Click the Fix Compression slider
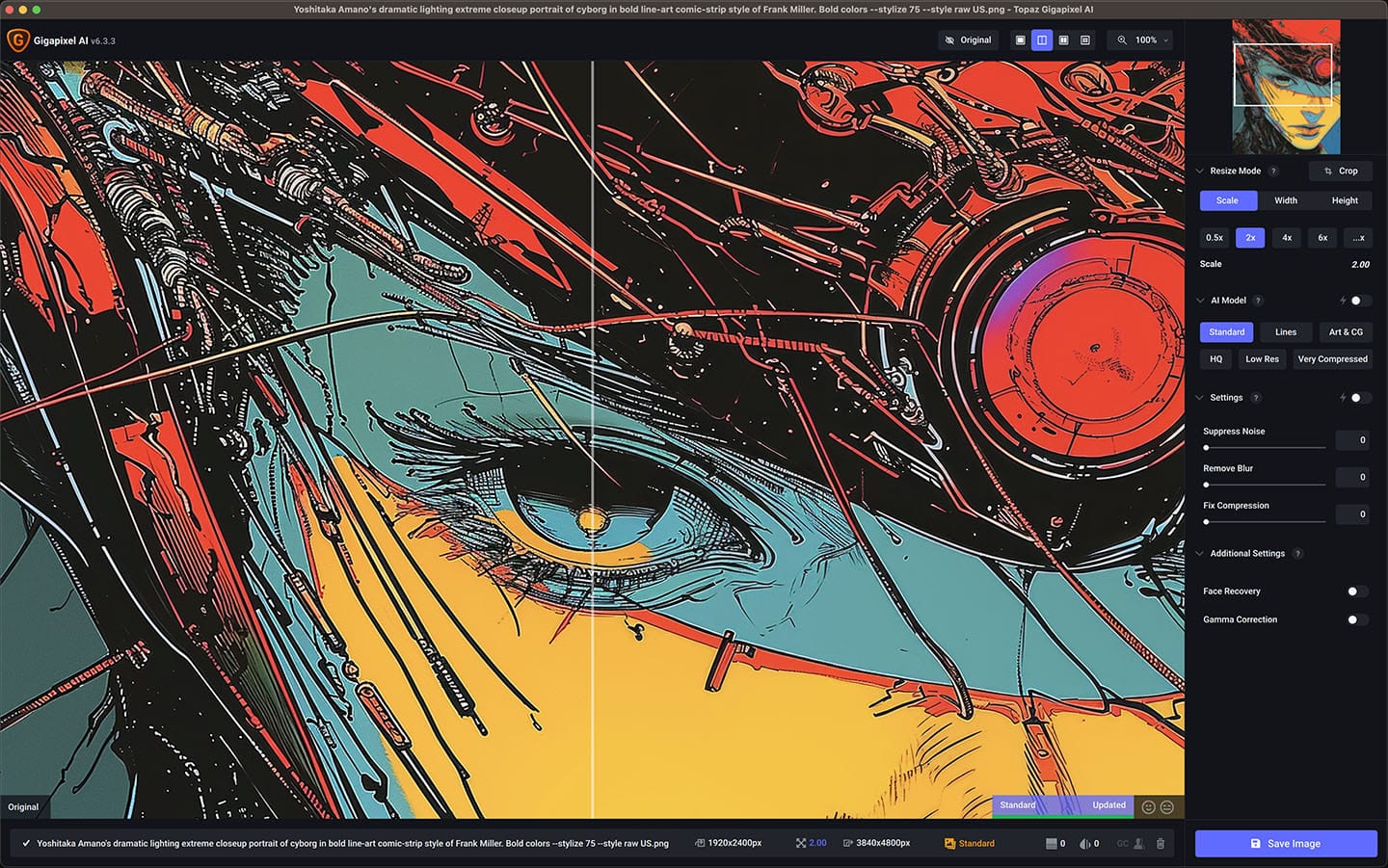This screenshot has width=1388, height=868. [1265, 522]
